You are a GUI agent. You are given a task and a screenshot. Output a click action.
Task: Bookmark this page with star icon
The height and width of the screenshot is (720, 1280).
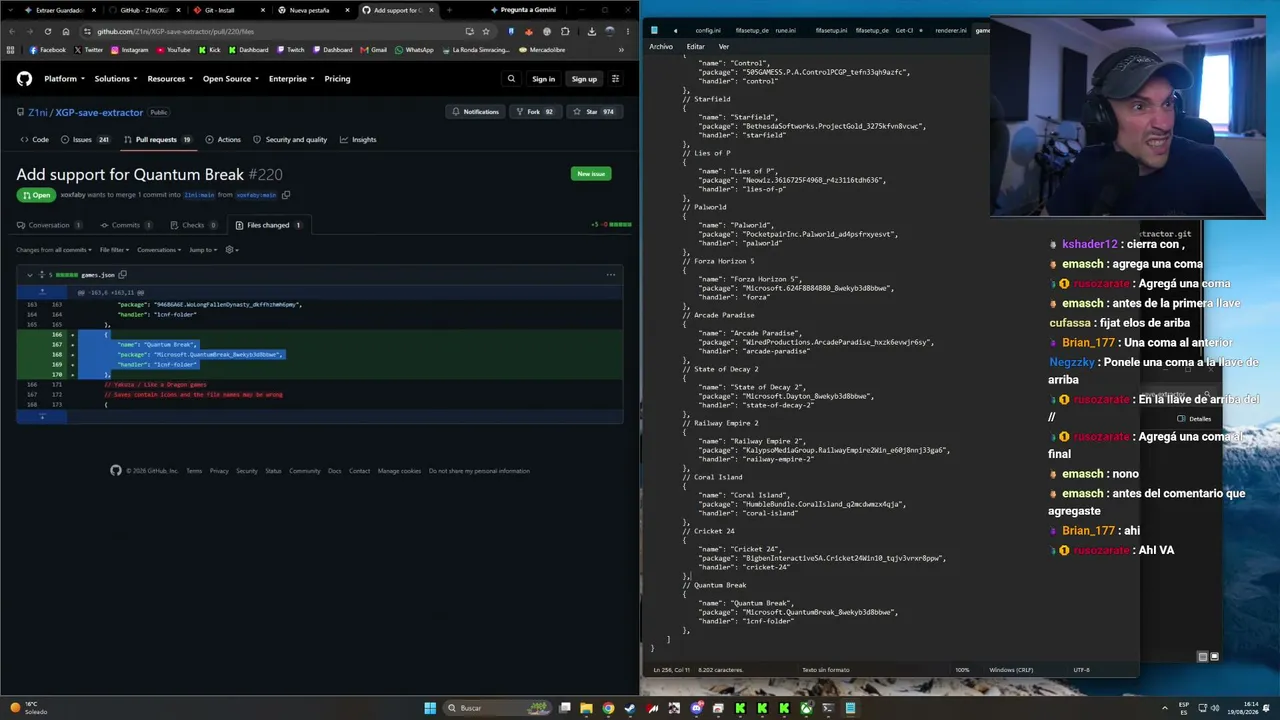tap(486, 31)
